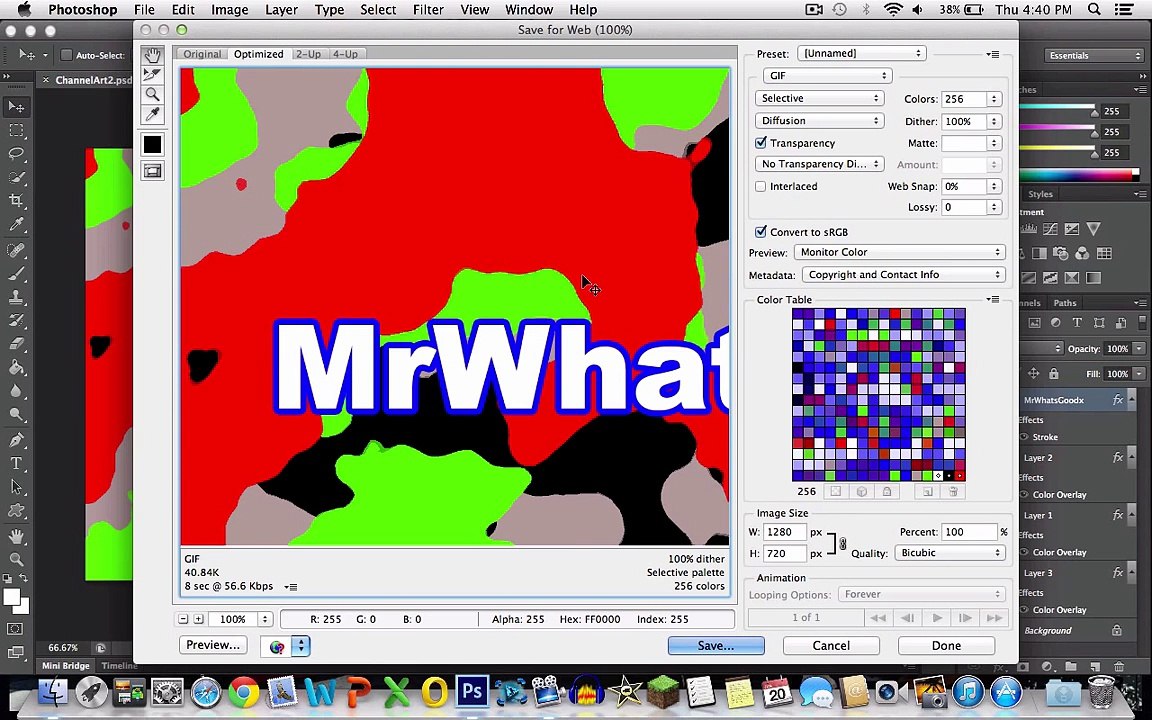Screen dimensions: 1152x720
Task: Click the black eyedropper color swatch
Action: coord(152,145)
